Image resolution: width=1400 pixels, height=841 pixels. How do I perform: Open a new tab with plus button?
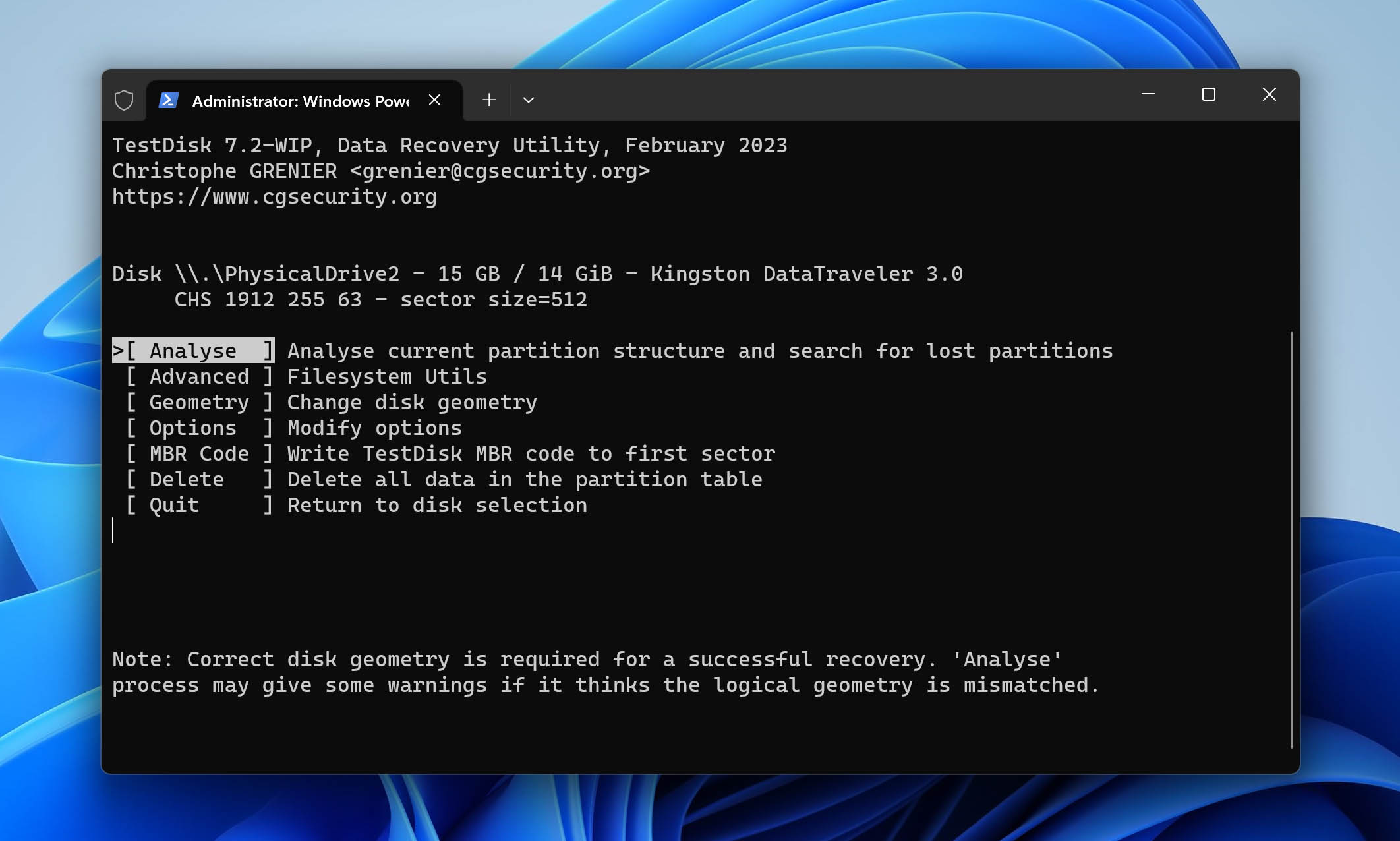coord(488,100)
